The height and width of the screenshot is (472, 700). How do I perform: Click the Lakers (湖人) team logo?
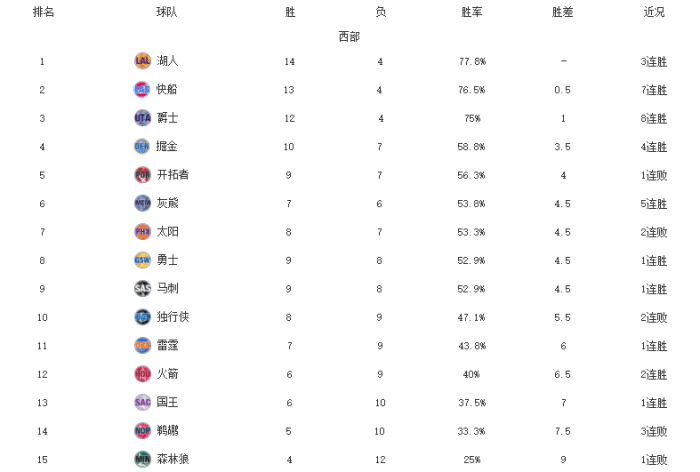pyautogui.click(x=142, y=61)
